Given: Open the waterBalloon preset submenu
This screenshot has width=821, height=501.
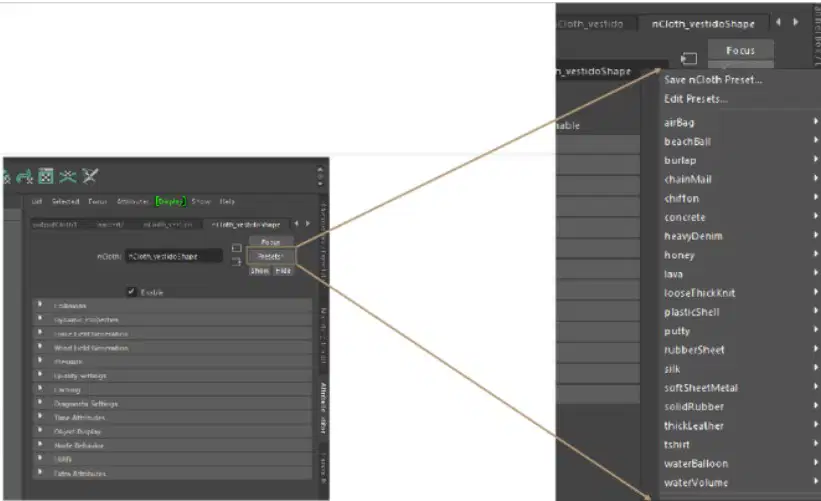Looking at the screenshot, I should tap(740, 463).
